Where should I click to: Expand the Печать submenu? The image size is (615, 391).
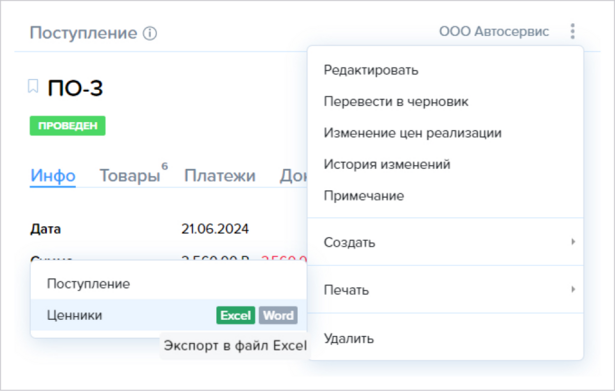pos(445,290)
